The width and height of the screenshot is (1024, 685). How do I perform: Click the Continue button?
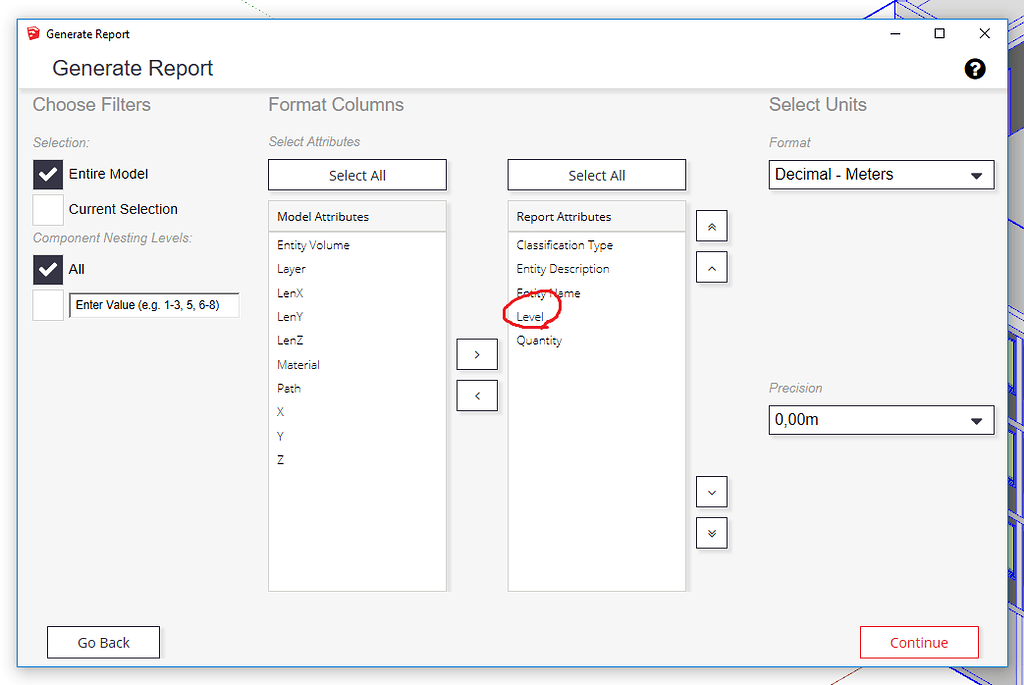pyautogui.click(x=919, y=642)
